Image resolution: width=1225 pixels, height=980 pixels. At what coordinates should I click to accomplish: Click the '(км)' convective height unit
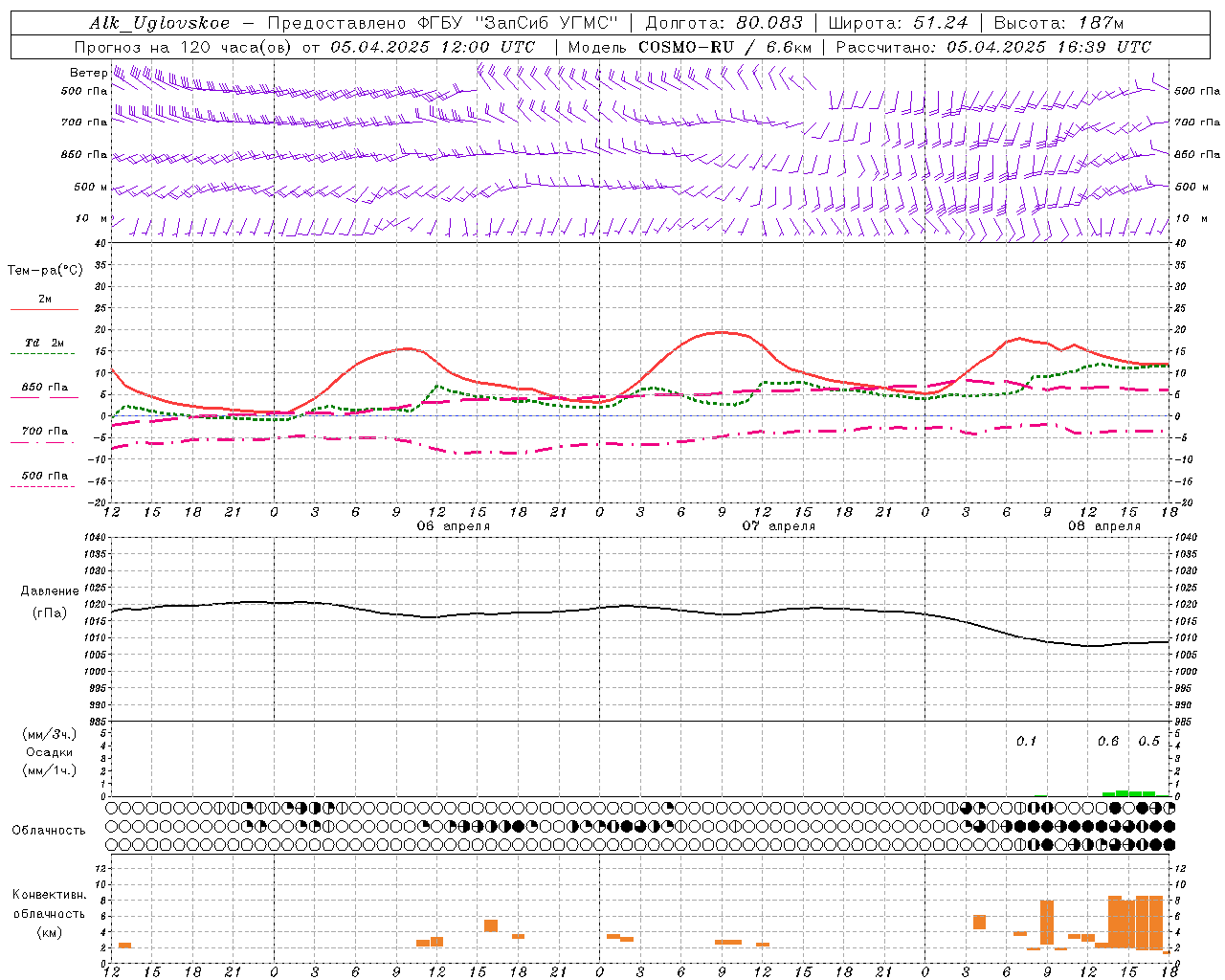click(50, 932)
